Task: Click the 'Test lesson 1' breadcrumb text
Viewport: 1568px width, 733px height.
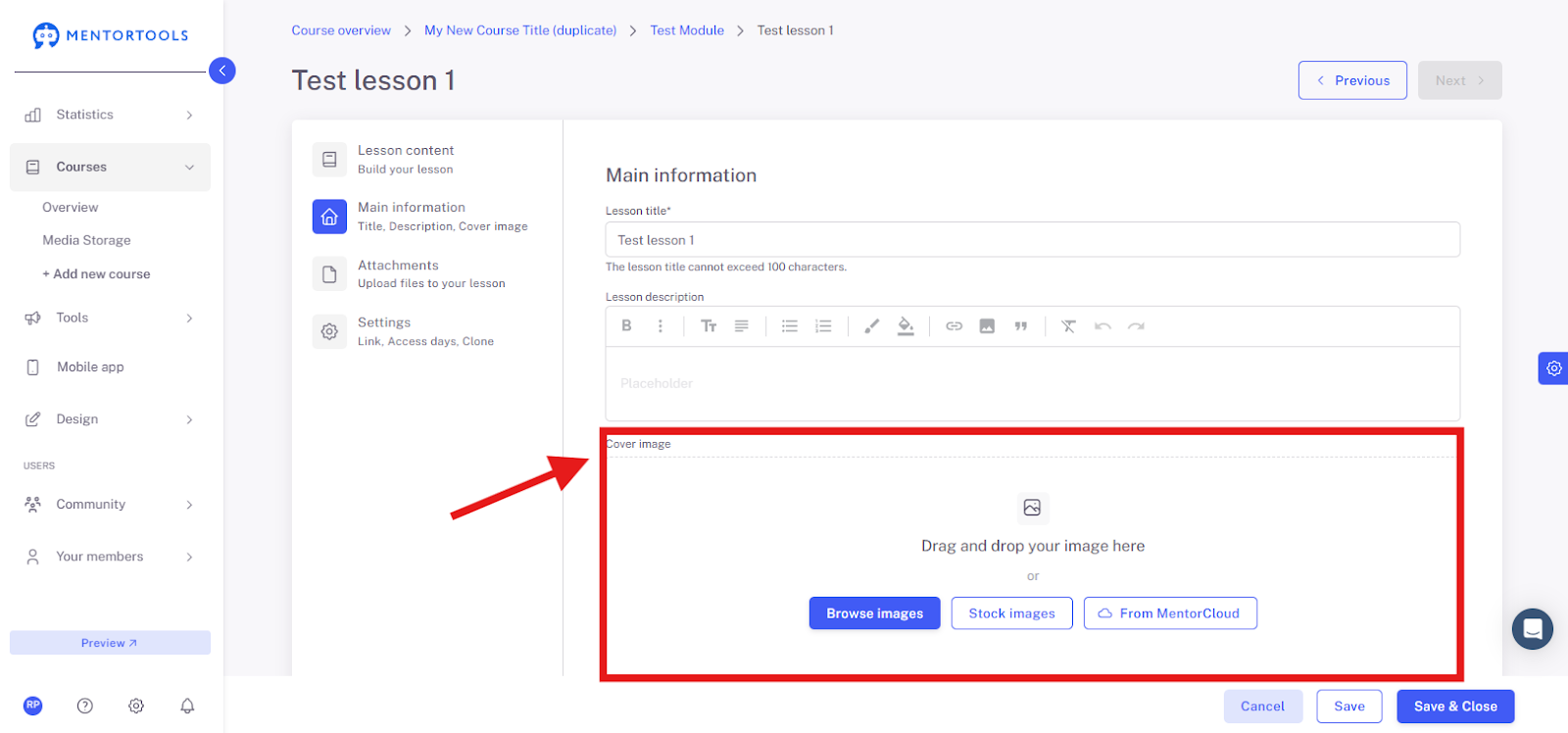Action: coord(795,30)
